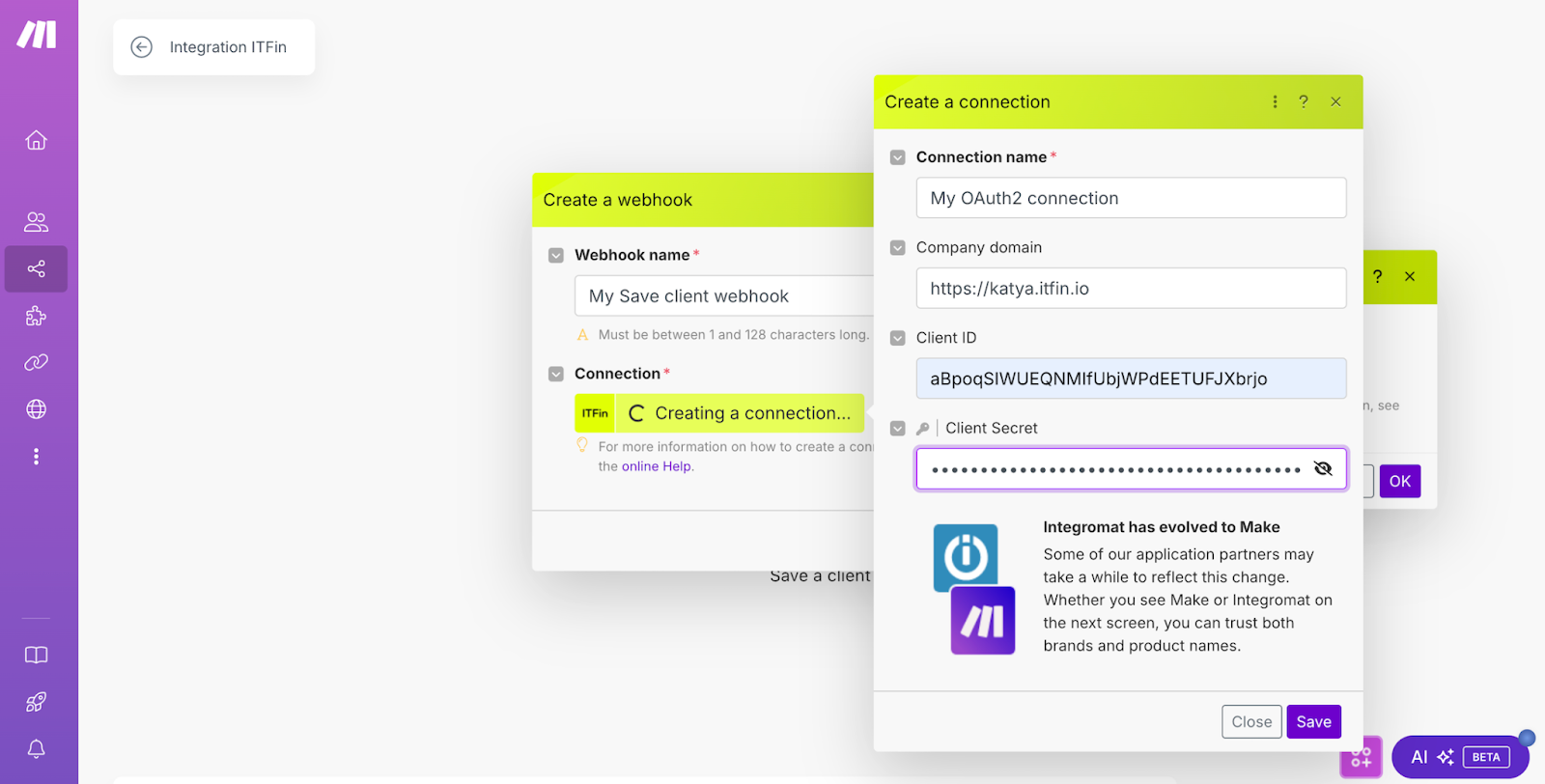Click 'Must be between 1 and 128' hint
The image size is (1545, 784).
733,335
